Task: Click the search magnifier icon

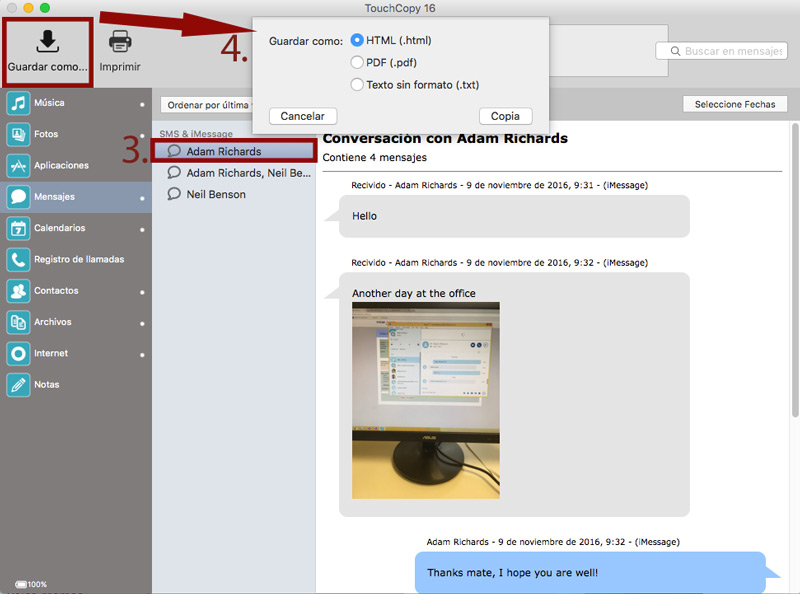Action: click(675, 51)
